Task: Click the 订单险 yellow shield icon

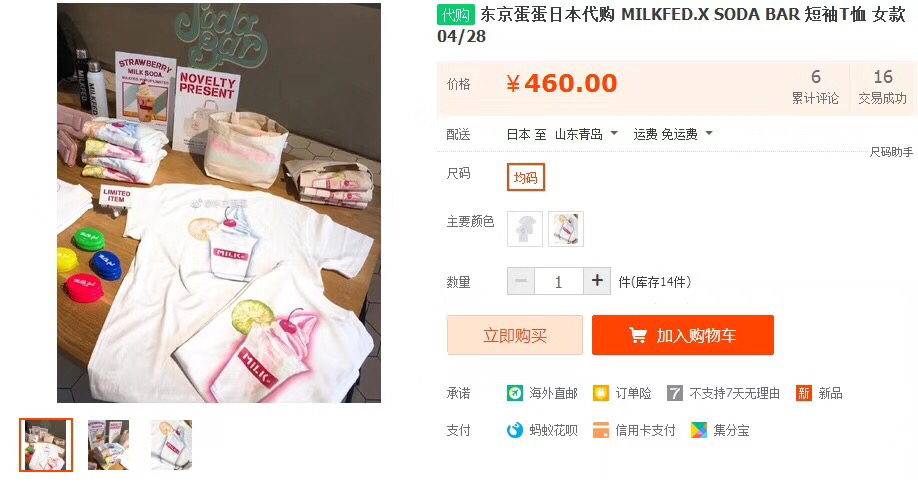Action: (x=601, y=393)
